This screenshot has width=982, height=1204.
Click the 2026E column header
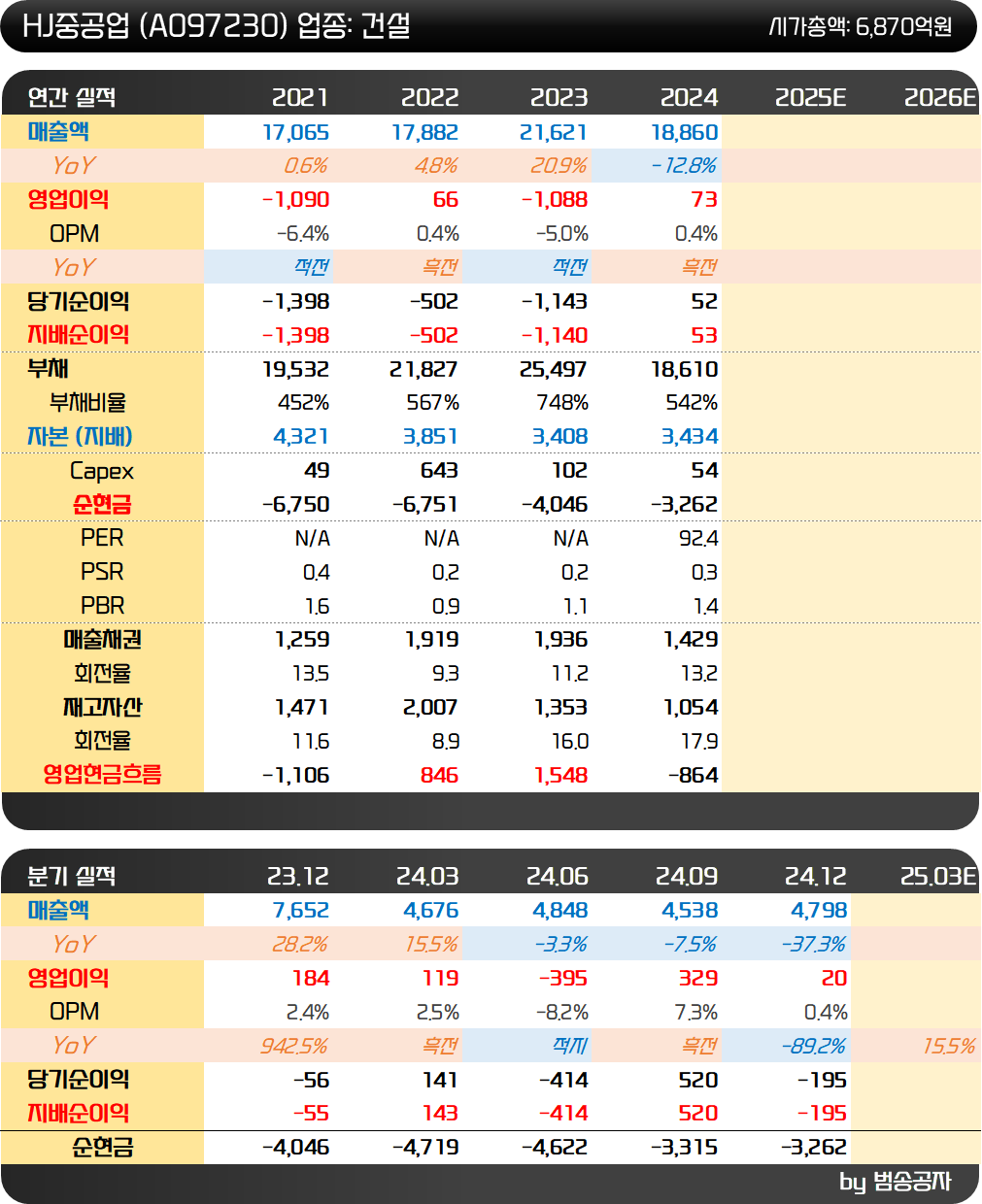click(940, 97)
